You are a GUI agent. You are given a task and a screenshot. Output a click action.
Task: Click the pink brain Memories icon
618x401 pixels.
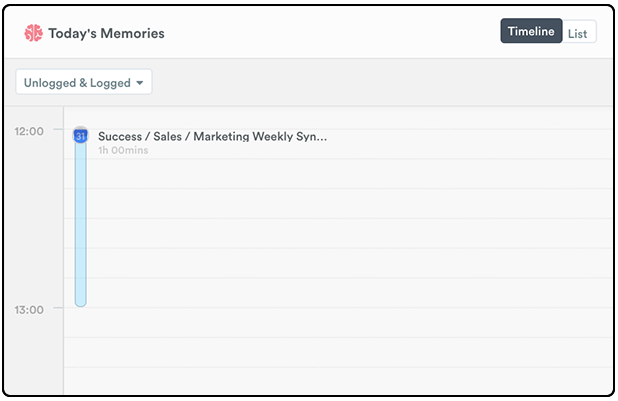(33, 33)
